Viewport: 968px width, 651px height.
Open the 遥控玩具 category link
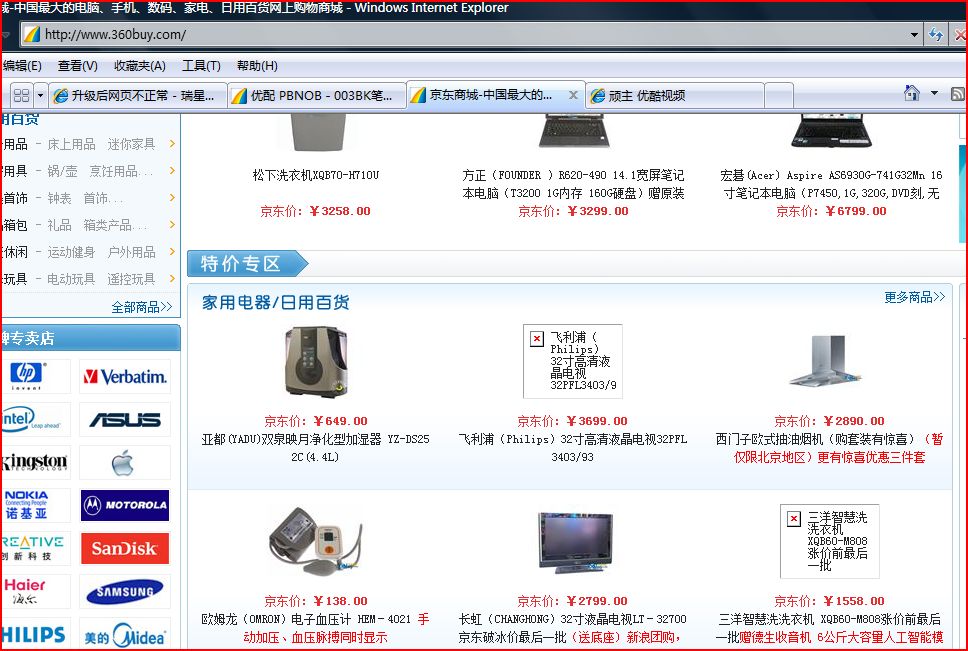point(131,279)
